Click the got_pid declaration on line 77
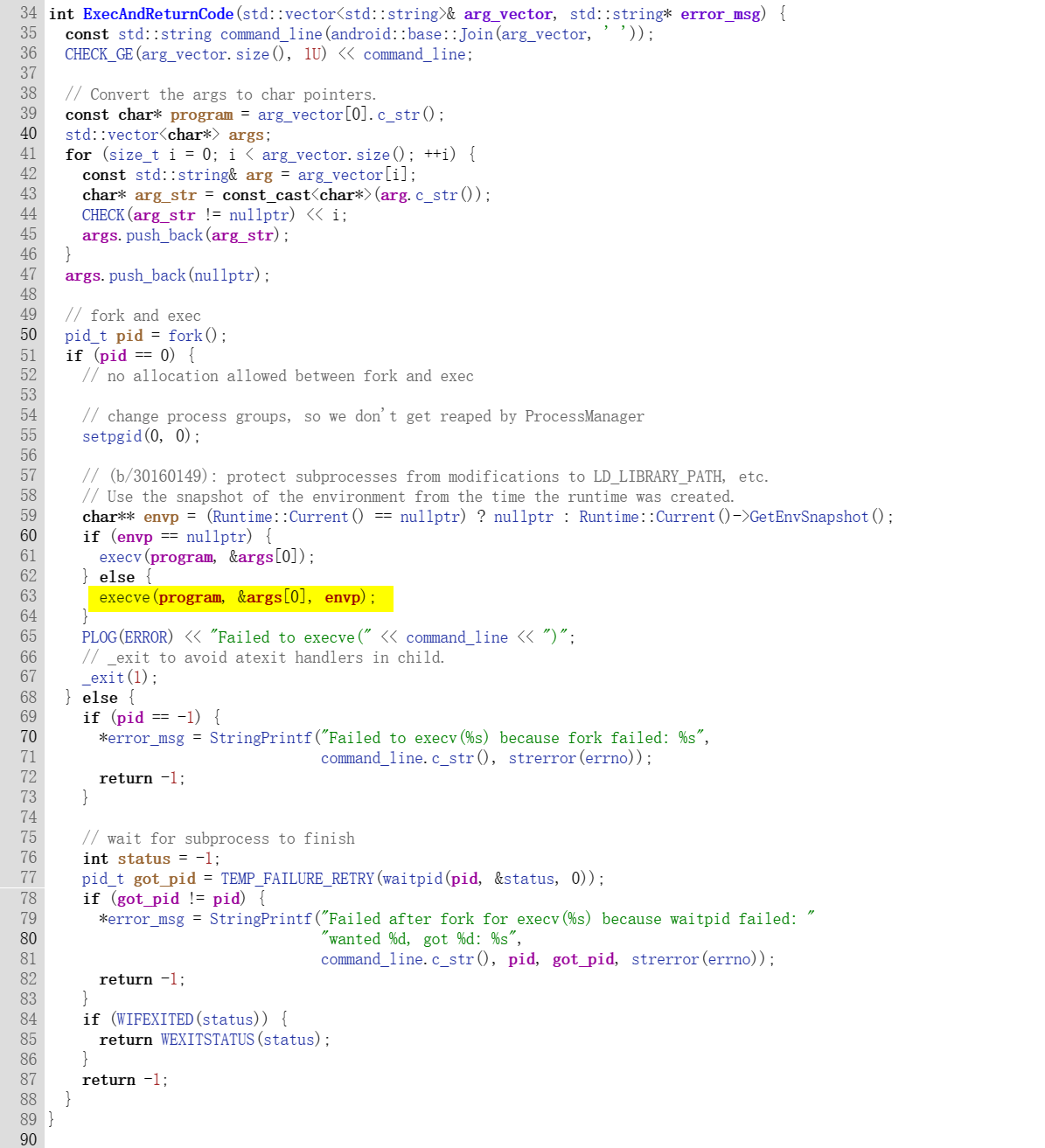 [x=164, y=879]
